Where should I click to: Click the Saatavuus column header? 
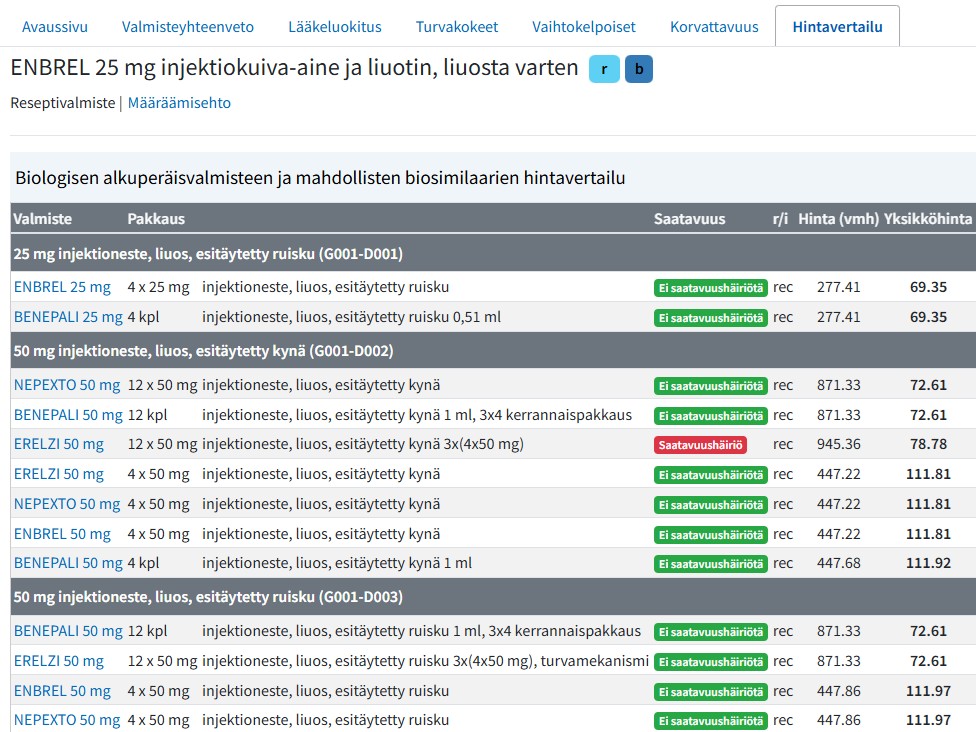(x=689, y=219)
